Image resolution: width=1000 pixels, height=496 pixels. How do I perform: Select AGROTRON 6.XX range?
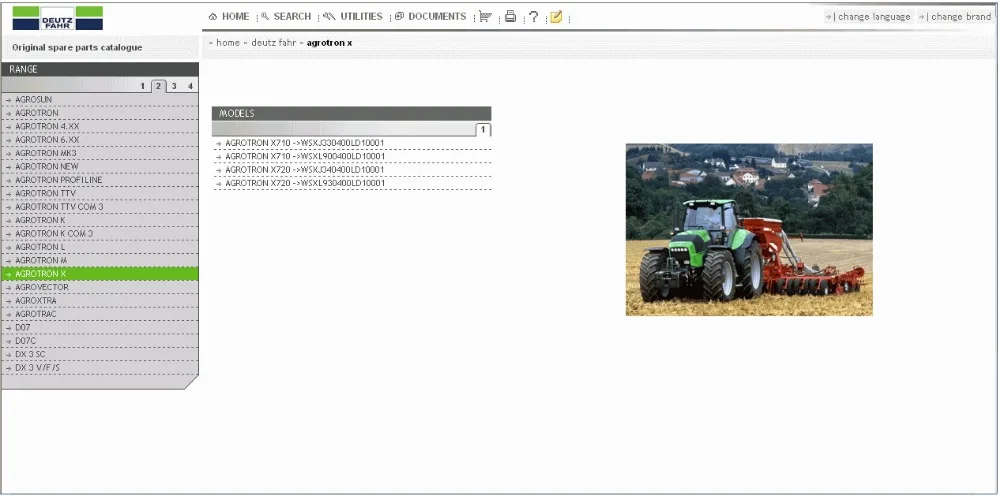click(99, 140)
